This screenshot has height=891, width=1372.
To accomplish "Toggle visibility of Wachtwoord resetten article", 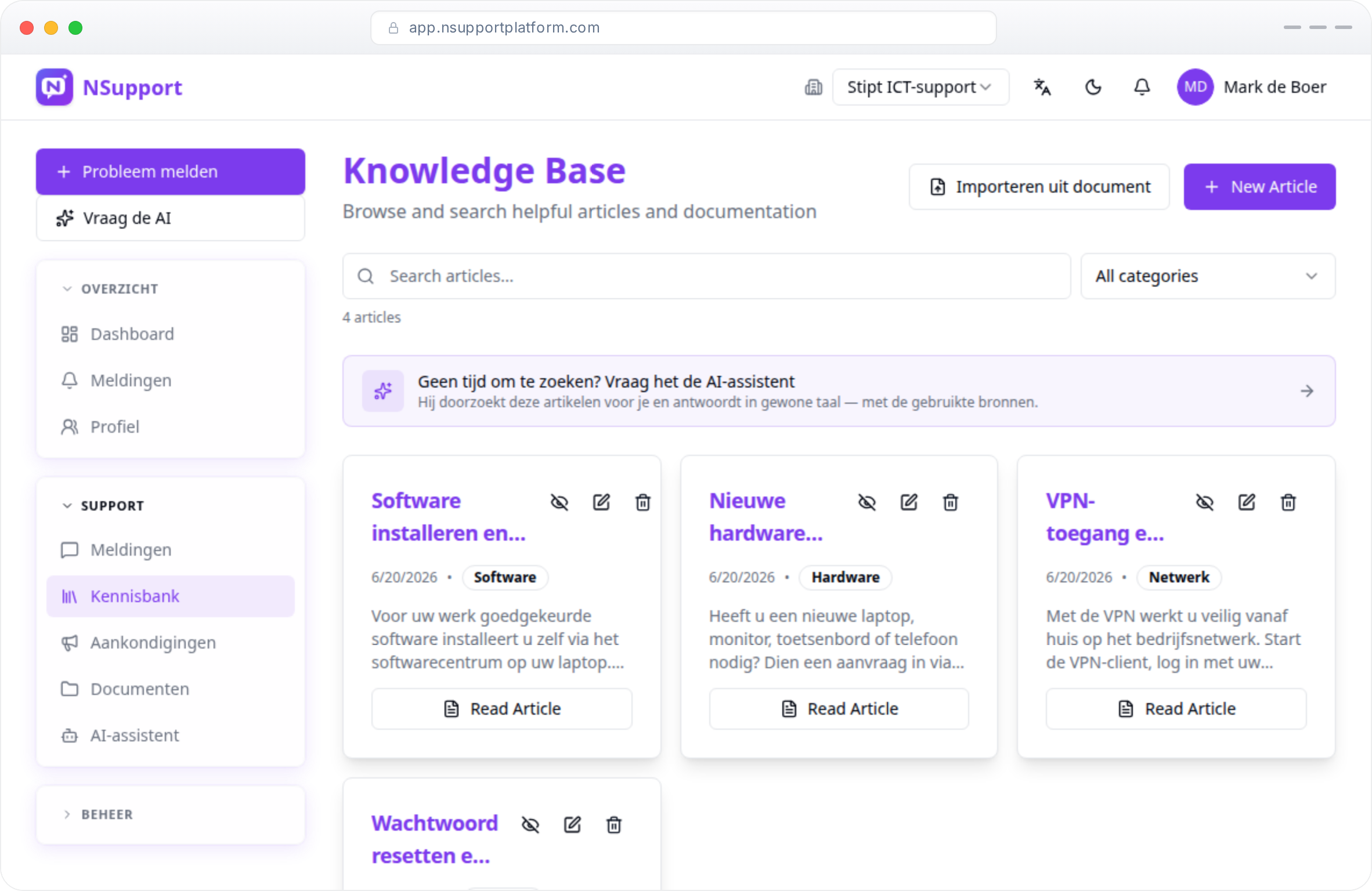I will 530,824.
